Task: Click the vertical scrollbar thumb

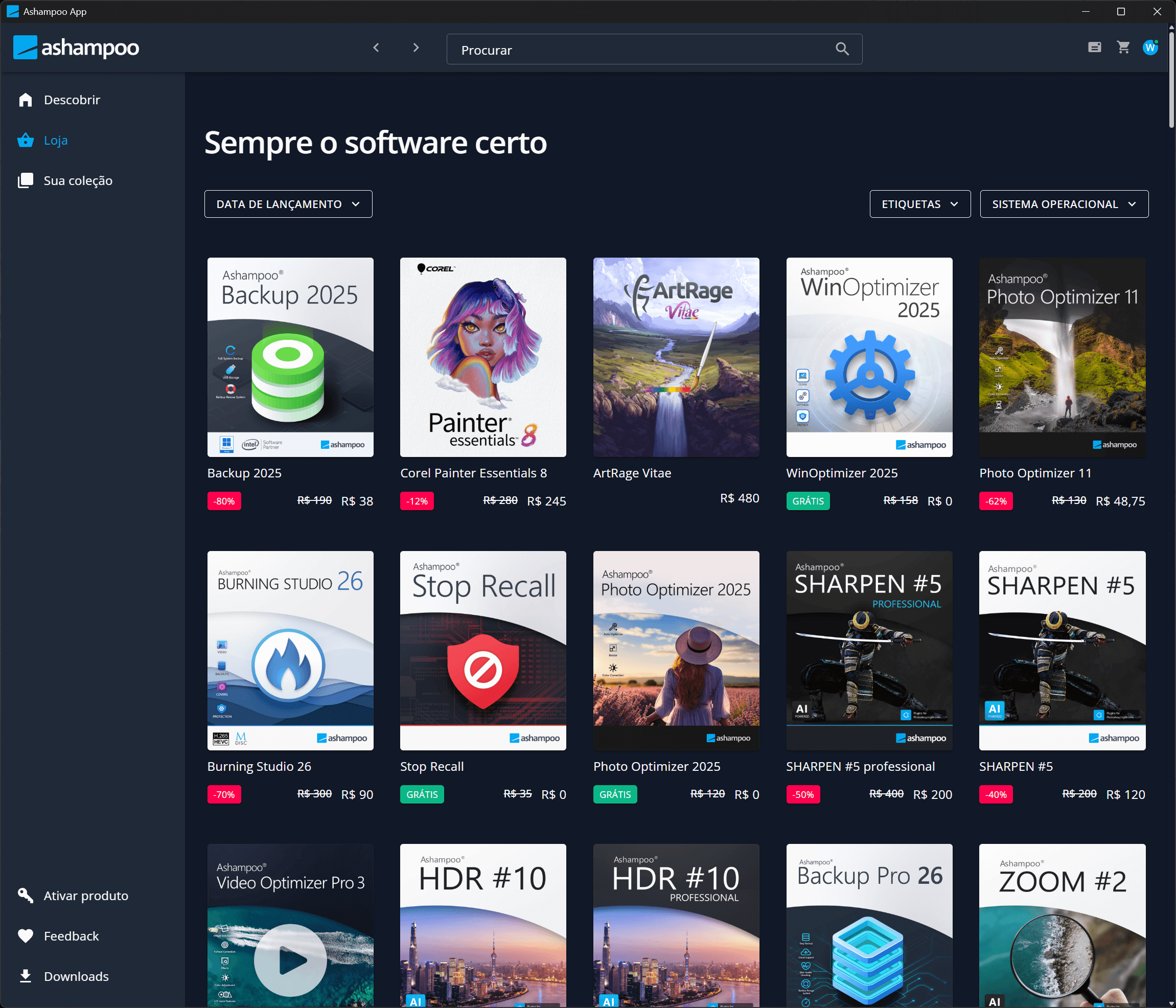Action: coord(1171,79)
